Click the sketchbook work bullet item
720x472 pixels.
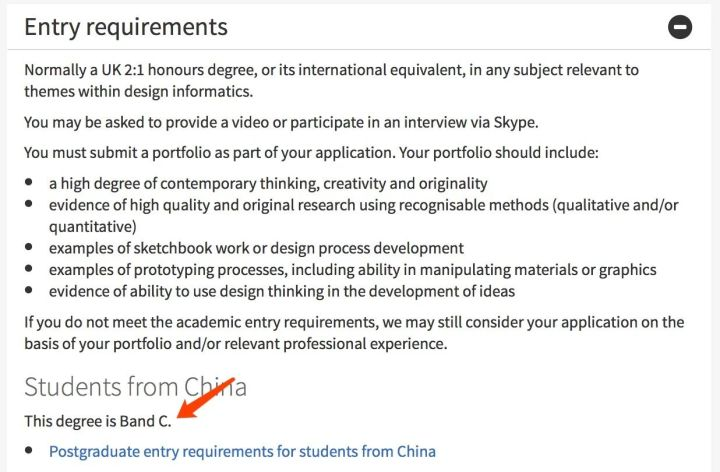256,248
